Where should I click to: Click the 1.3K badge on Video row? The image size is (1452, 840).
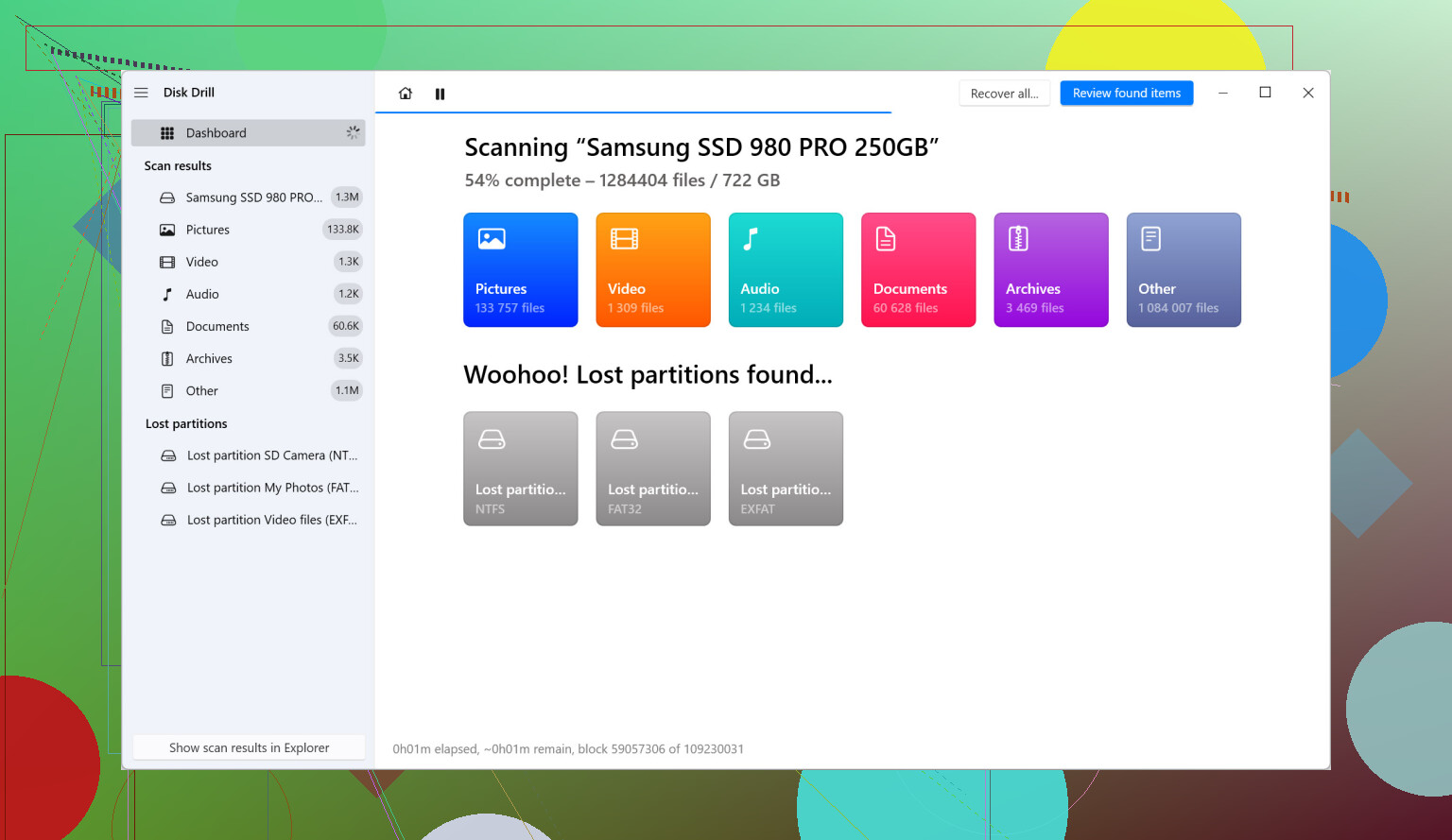pos(349,262)
